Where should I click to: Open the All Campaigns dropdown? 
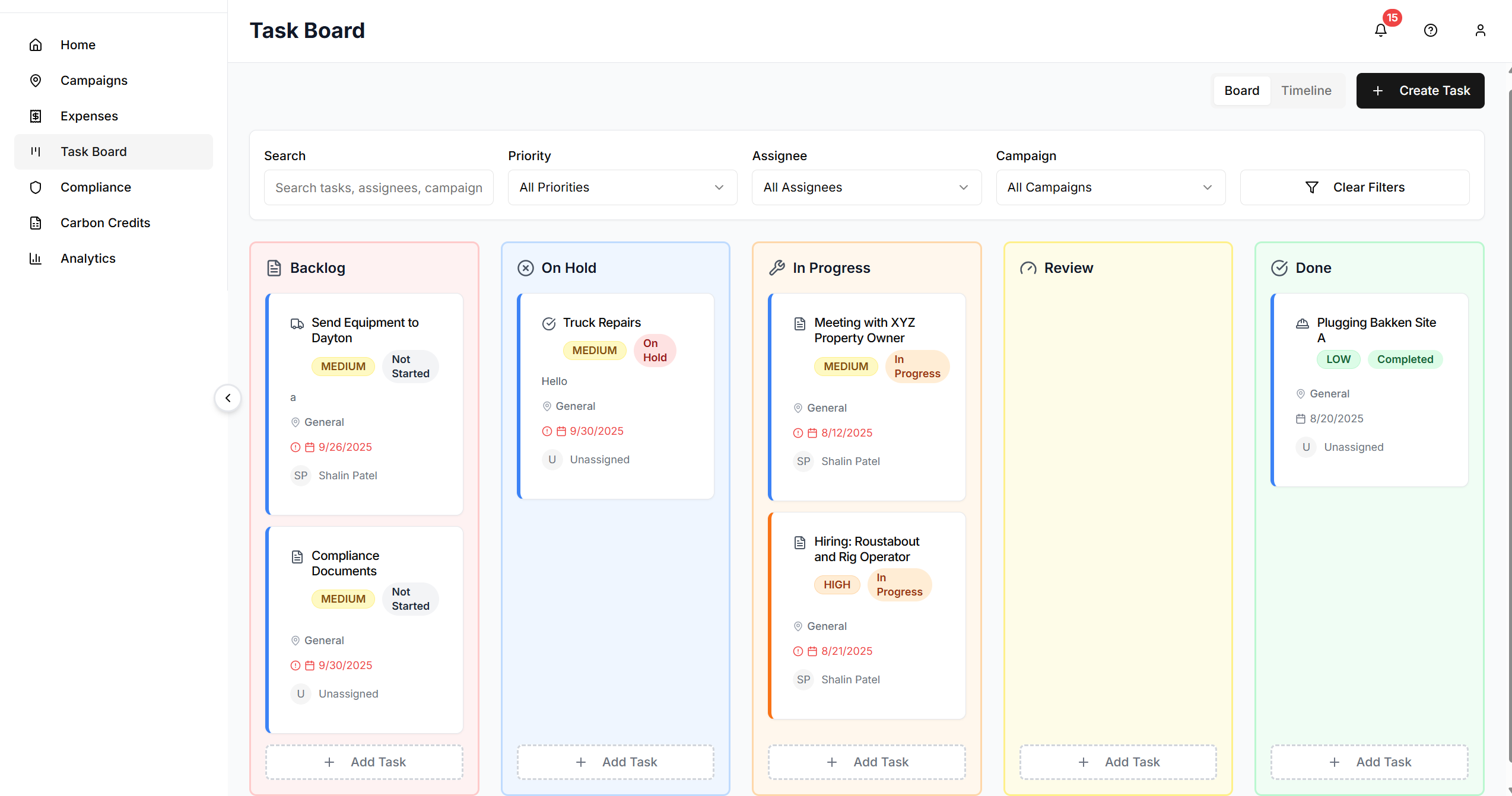(x=1110, y=187)
